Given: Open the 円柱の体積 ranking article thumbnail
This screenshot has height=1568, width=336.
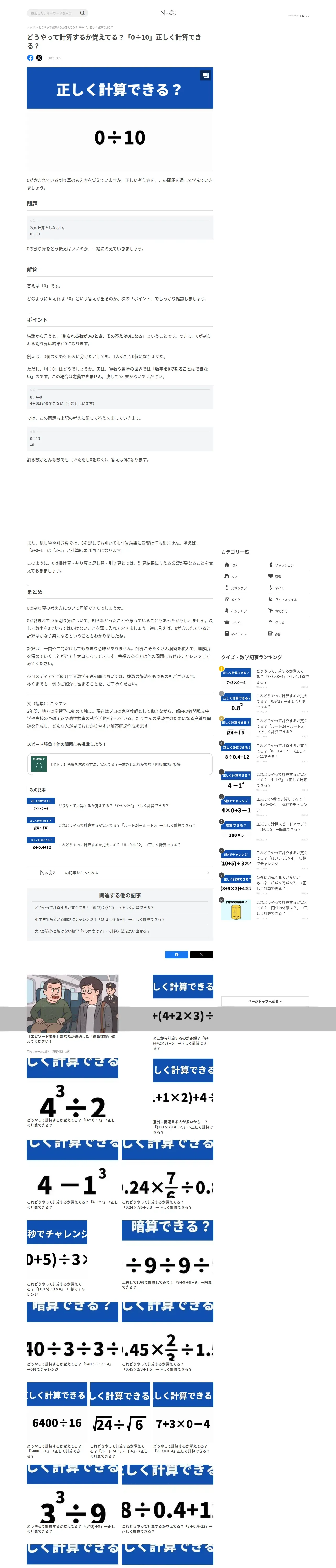Looking at the screenshot, I should [x=236, y=909].
